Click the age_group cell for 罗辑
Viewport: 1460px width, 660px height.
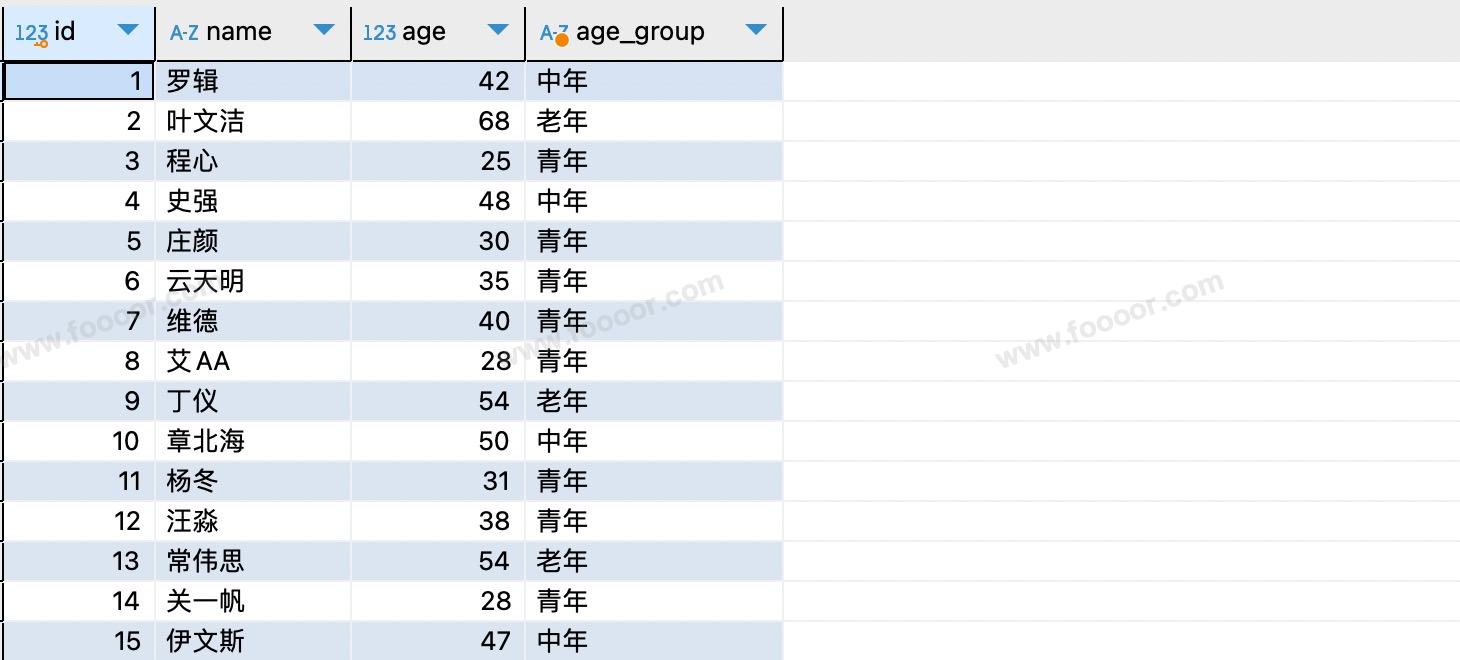click(654, 81)
